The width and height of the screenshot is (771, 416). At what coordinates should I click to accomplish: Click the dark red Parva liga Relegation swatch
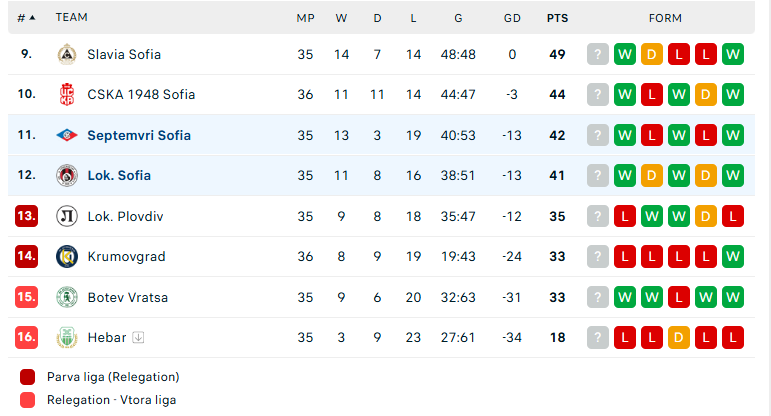pos(28,377)
